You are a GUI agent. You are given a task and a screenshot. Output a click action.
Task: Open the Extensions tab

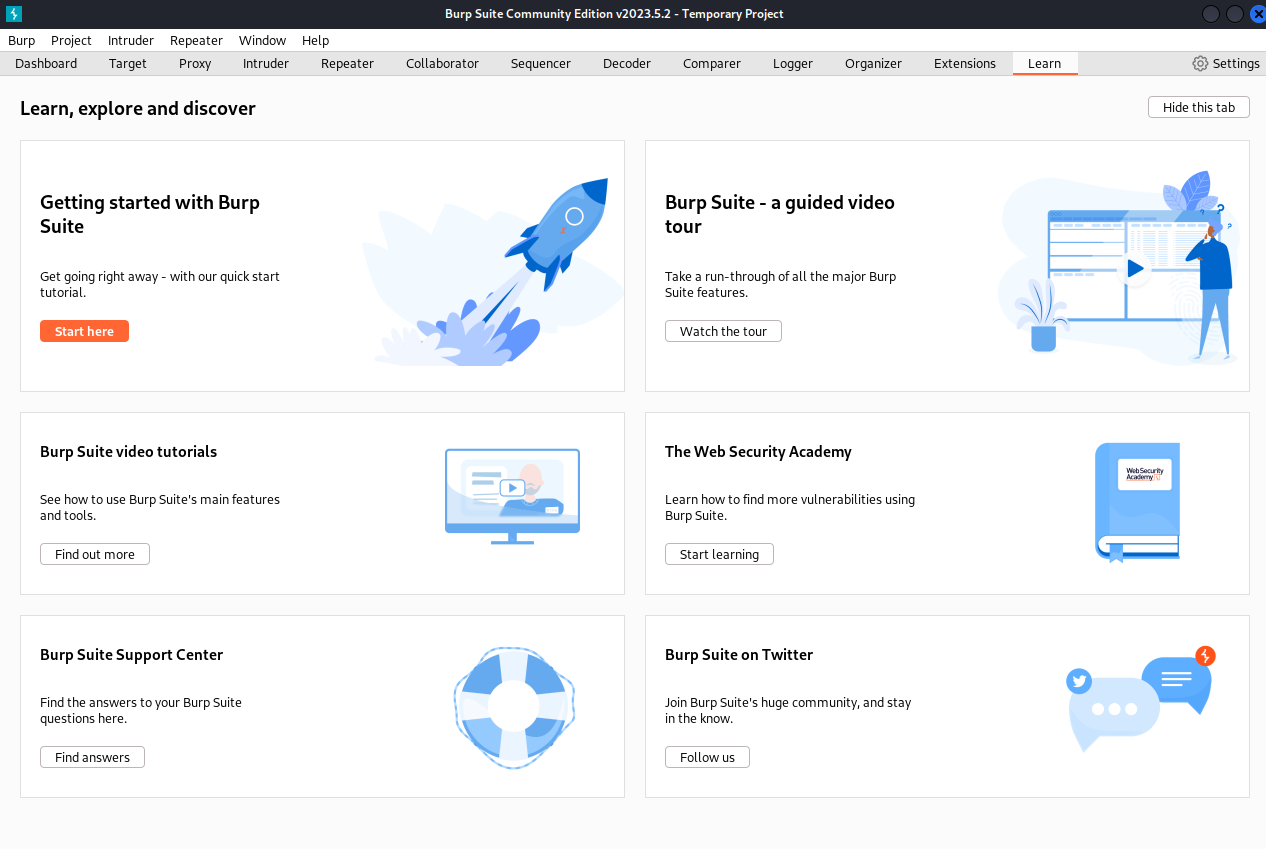coord(965,63)
